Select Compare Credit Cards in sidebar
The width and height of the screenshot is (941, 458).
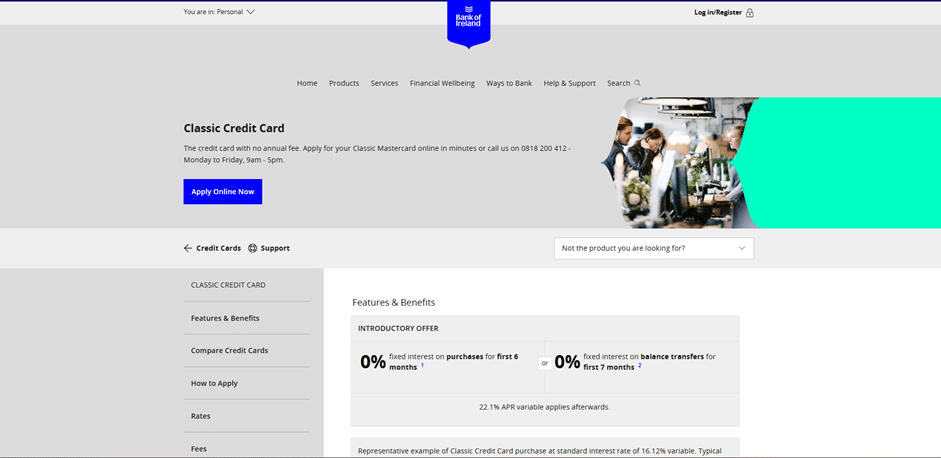click(x=229, y=351)
